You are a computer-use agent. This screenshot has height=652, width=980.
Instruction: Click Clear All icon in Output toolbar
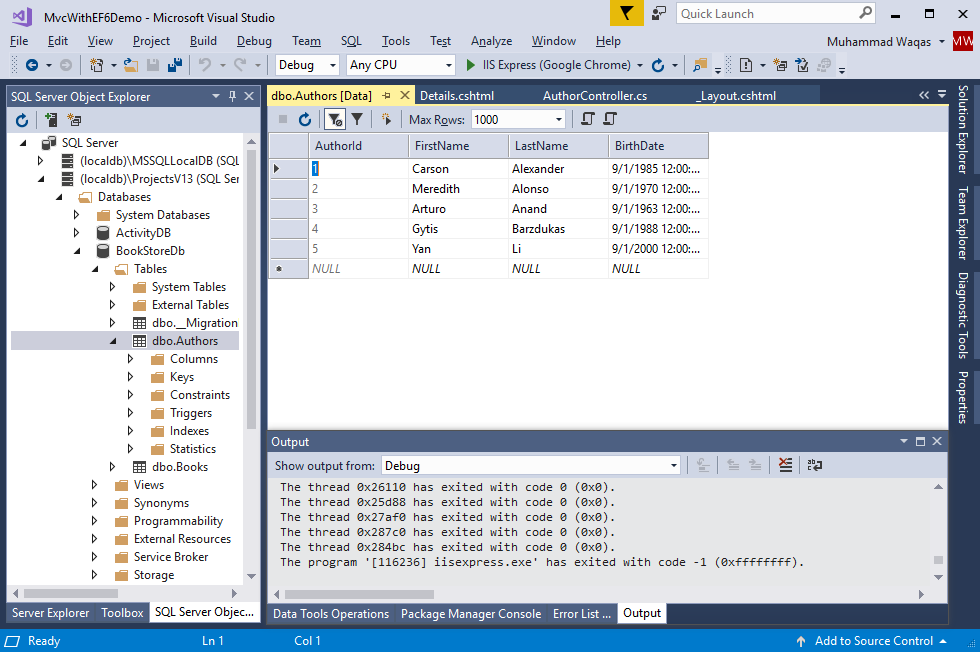click(785, 465)
